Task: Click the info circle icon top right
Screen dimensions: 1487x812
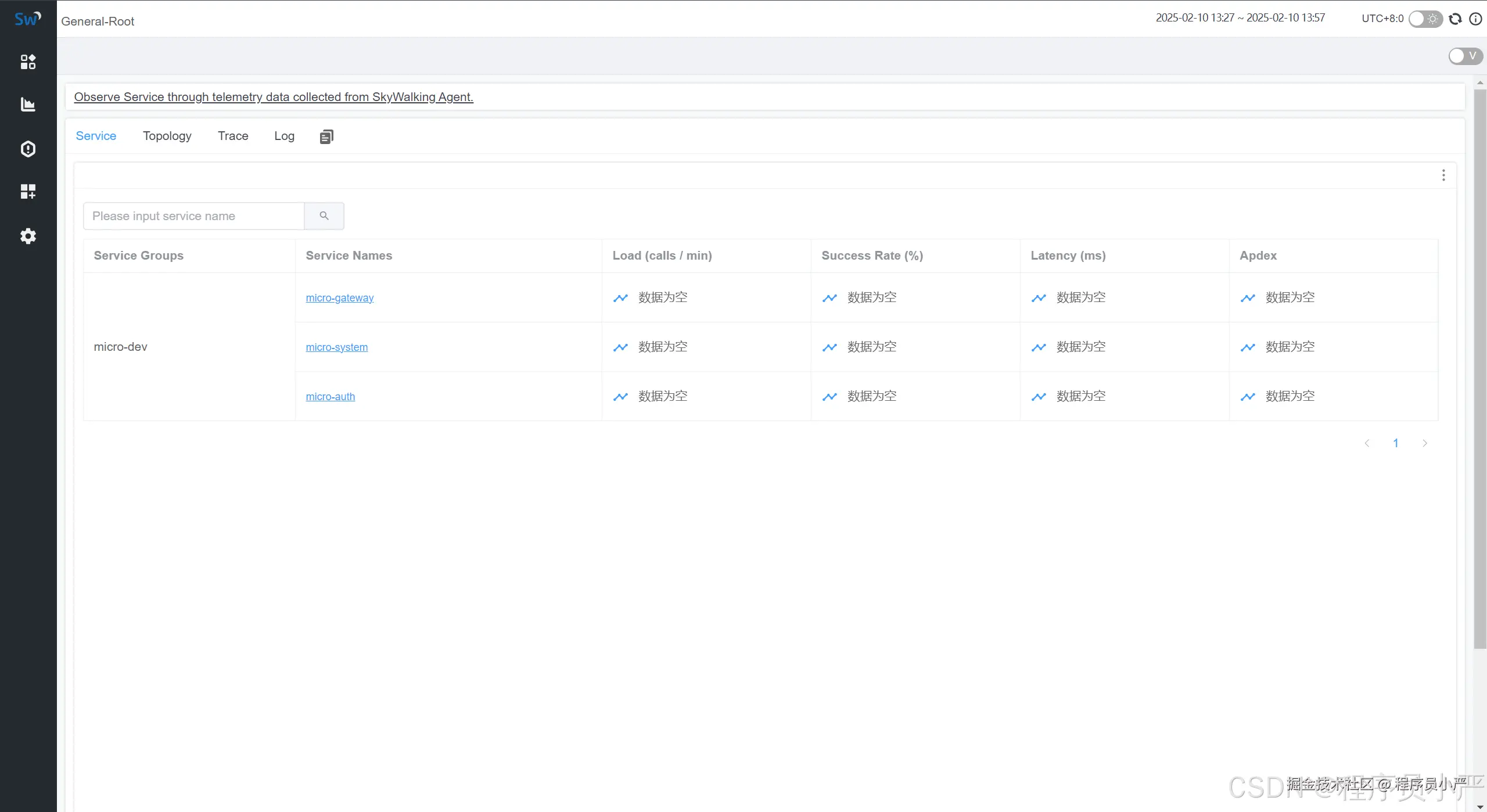Action: pyautogui.click(x=1475, y=19)
